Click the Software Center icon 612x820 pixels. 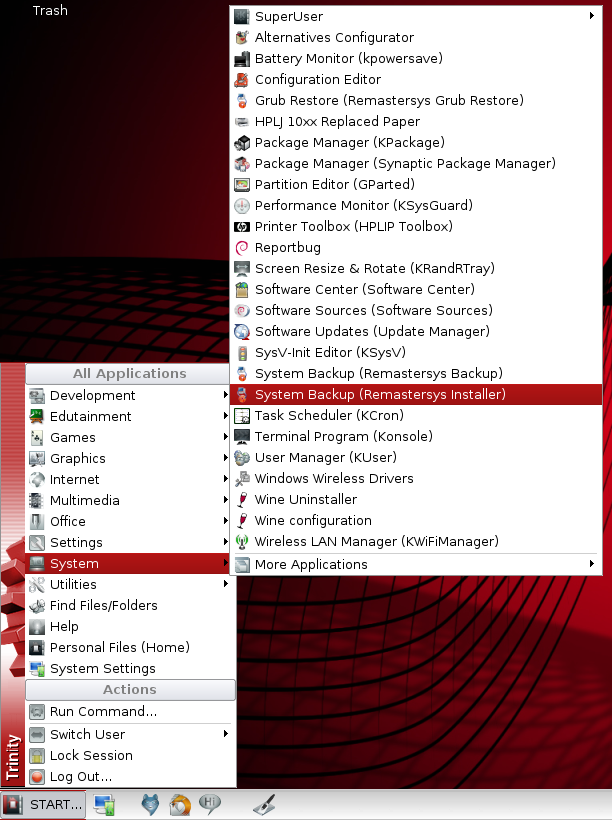click(242, 290)
